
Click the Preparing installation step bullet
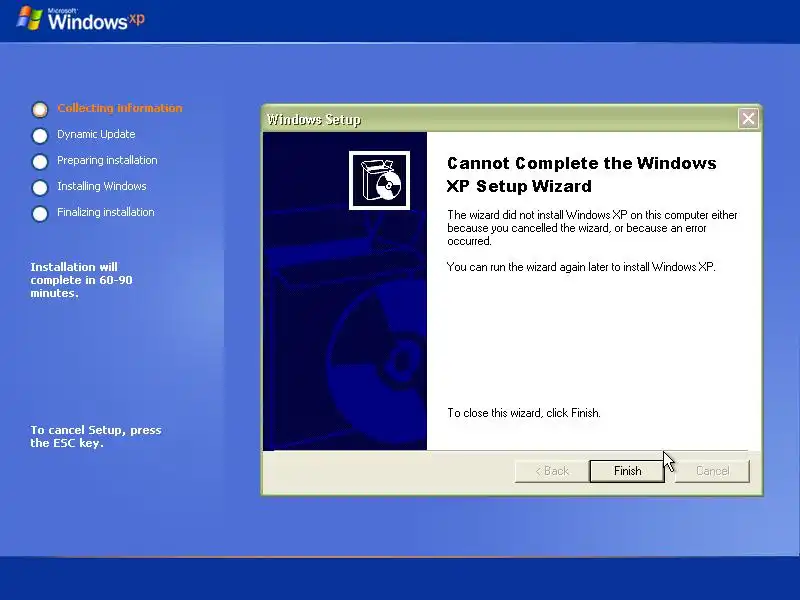click(x=40, y=161)
